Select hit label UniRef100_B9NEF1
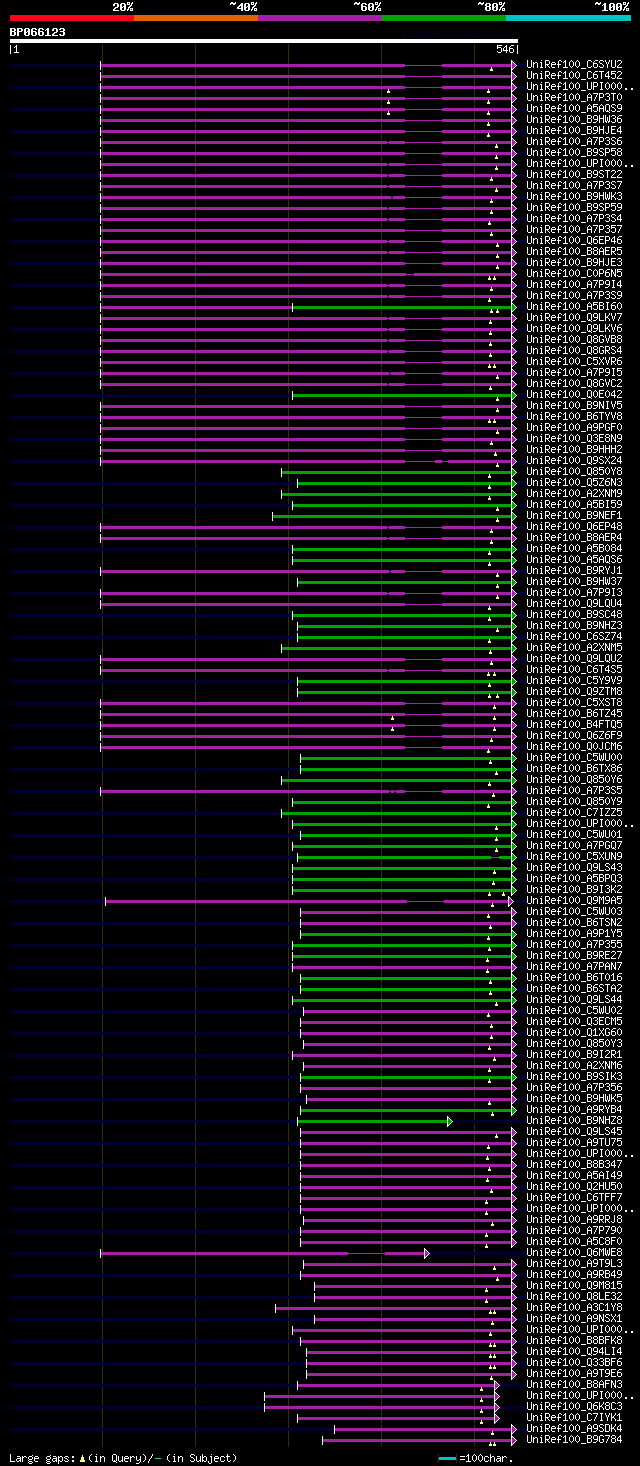640x1466 pixels. pyautogui.click(x=574, y=516)
